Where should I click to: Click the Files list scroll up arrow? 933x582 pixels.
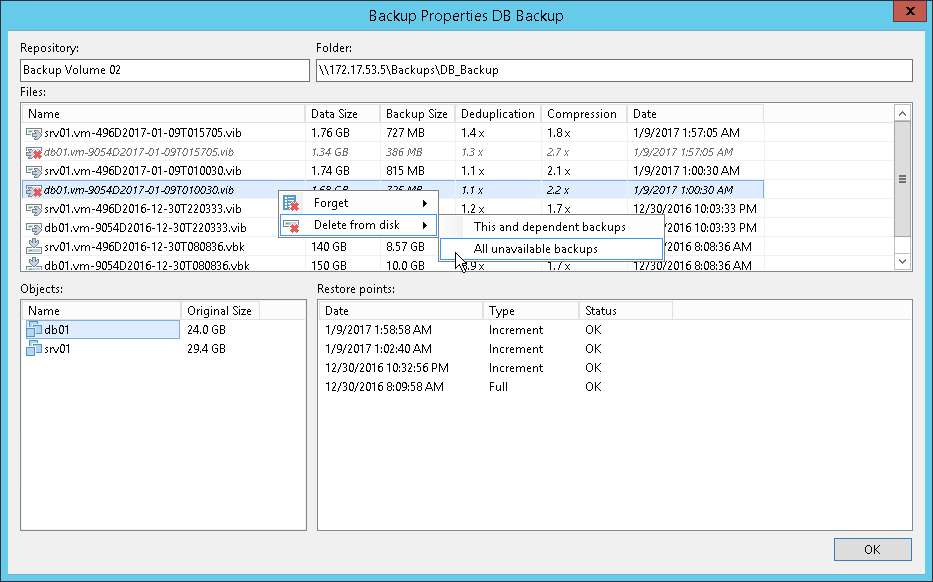point(902,113)
